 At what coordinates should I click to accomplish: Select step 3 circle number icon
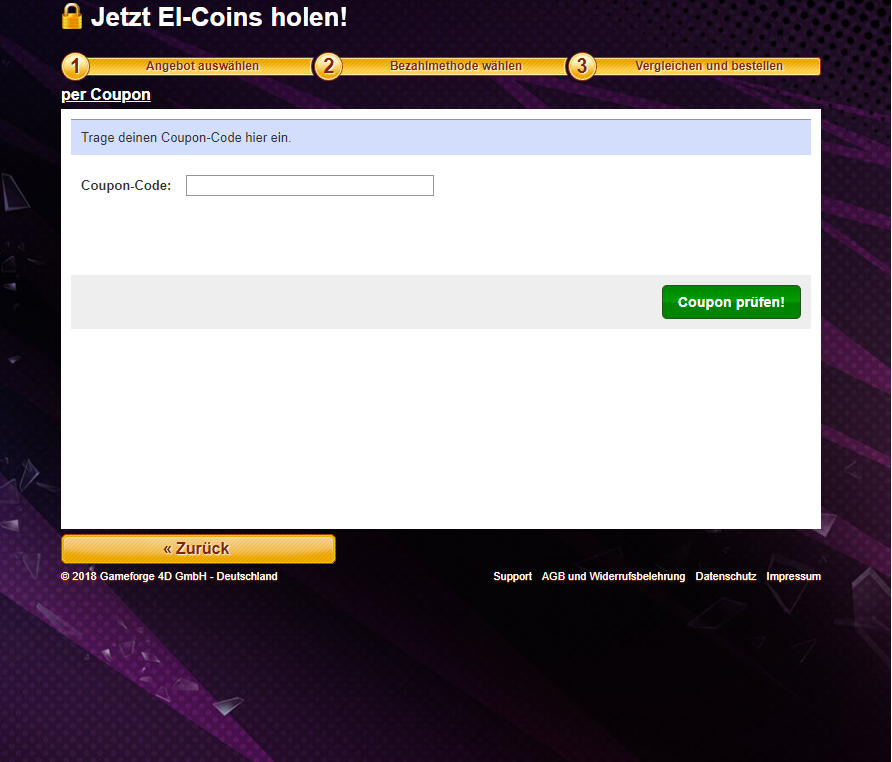(581, 66)
